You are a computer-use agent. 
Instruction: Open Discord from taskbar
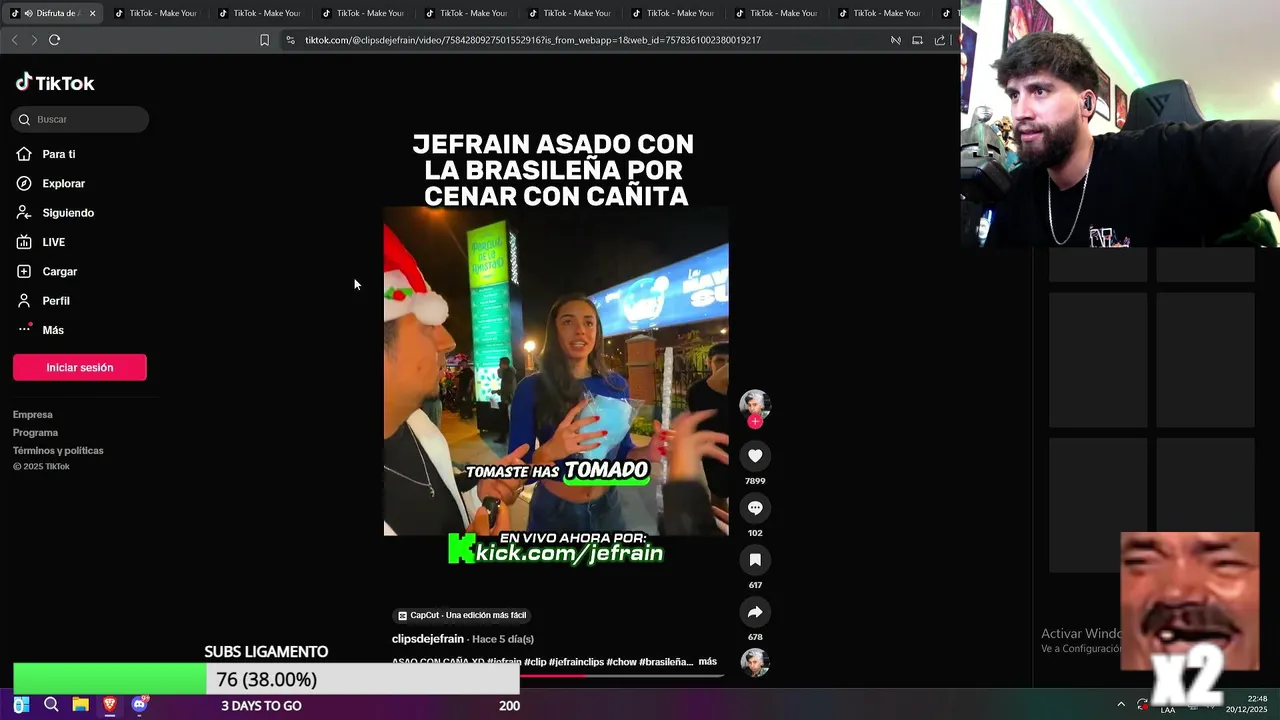(x=139, y=705)
